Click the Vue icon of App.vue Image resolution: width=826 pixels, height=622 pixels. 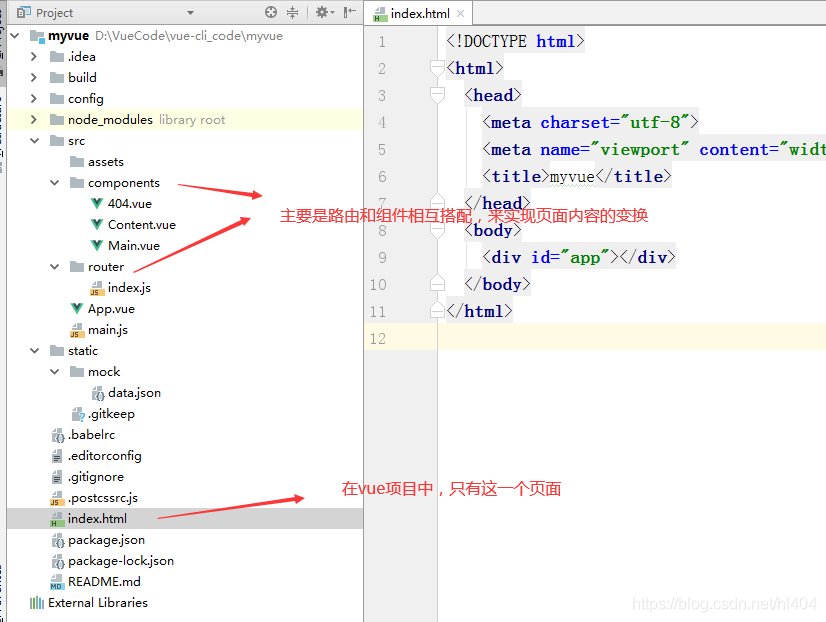point(77,309)
